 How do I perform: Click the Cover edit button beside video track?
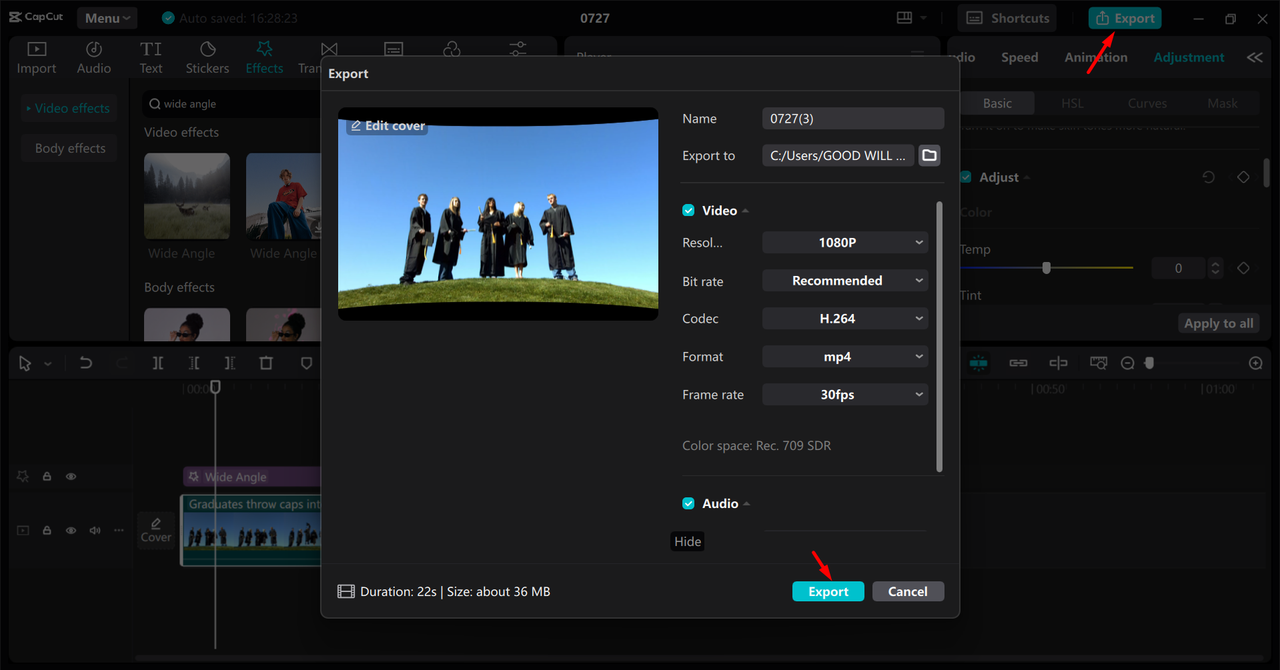(x=156, y=530)
